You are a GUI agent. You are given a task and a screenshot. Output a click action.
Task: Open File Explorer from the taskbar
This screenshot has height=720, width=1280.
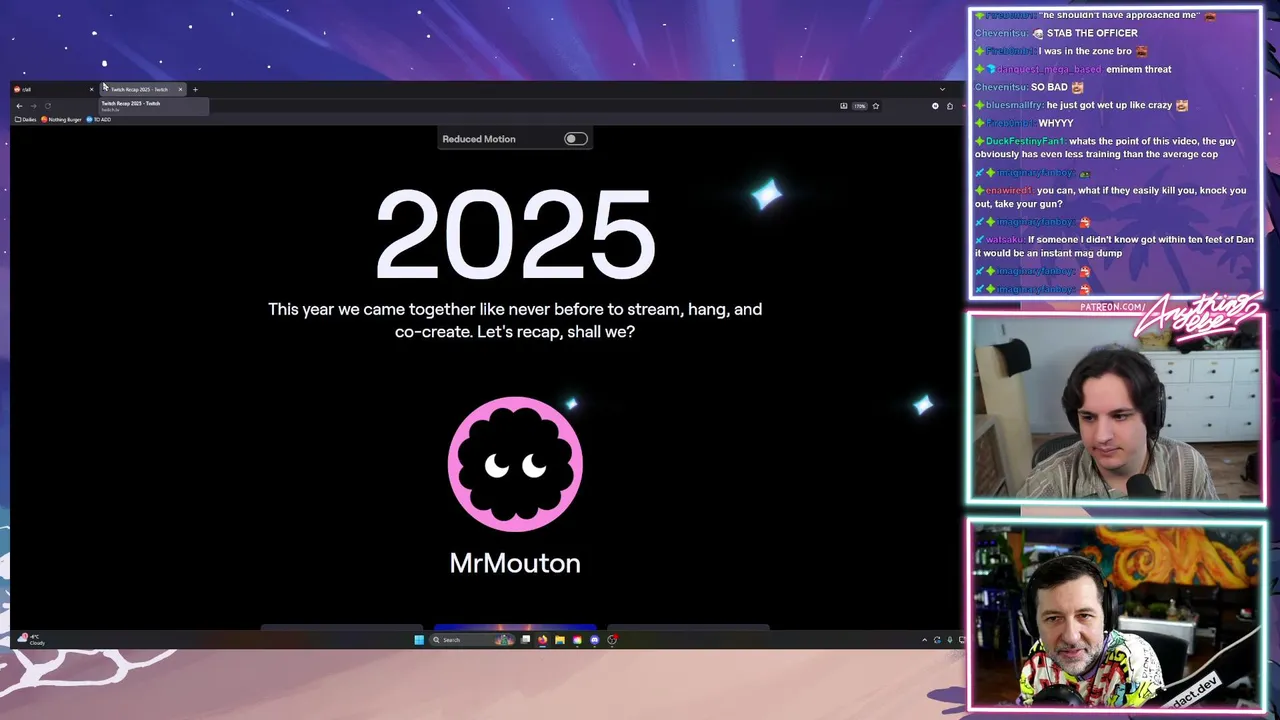[560, 640]
